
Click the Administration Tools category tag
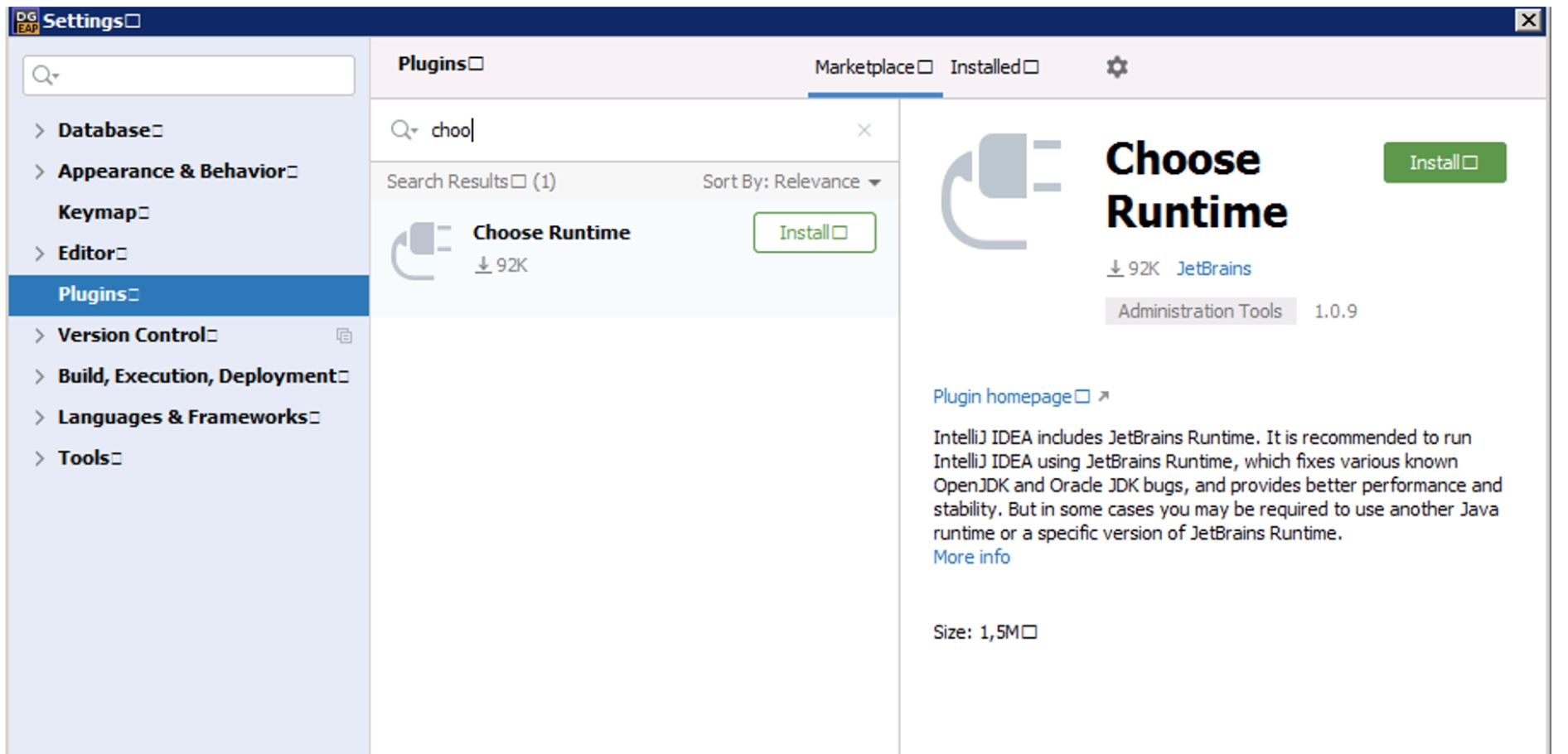[x=1200, y=312]
